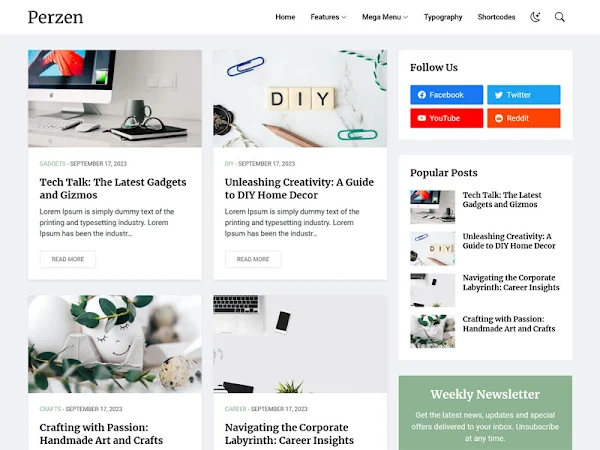Open the DIY letter tiles featured image

point(300,98)
